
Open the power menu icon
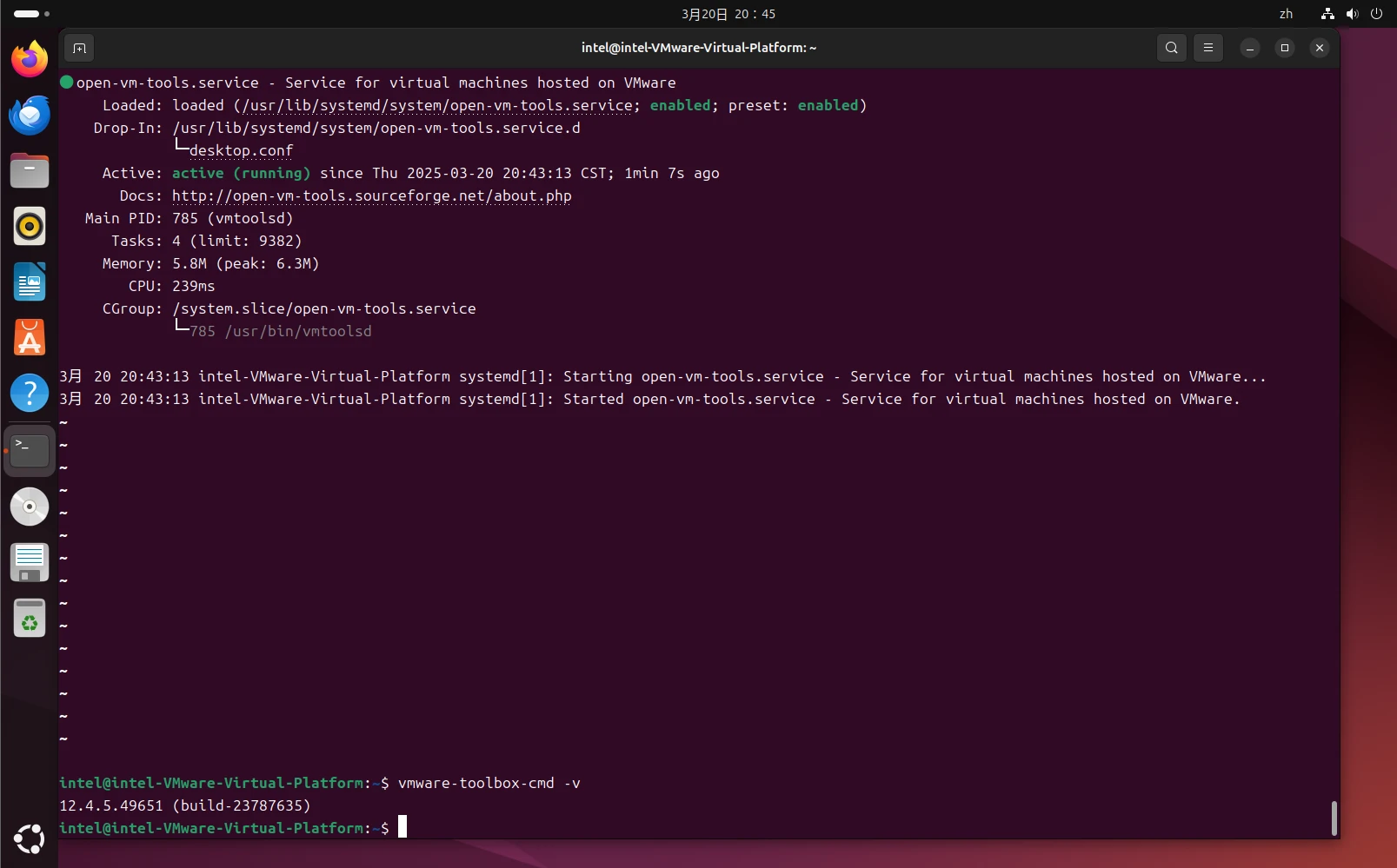pyautogui.click(x=1376, y=14)
